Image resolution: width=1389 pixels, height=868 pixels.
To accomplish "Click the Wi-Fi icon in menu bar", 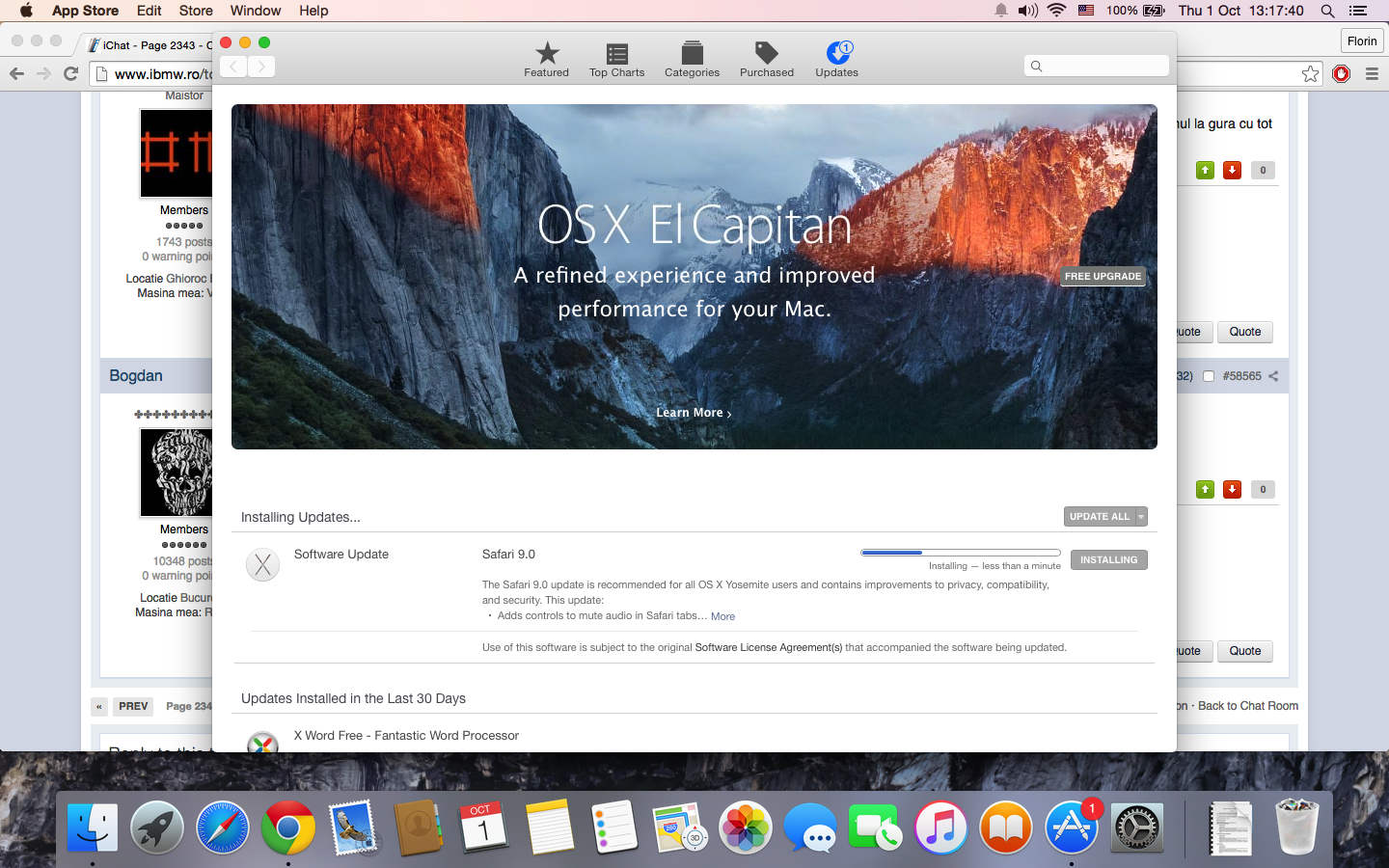I will click(x=1057, y=11).
